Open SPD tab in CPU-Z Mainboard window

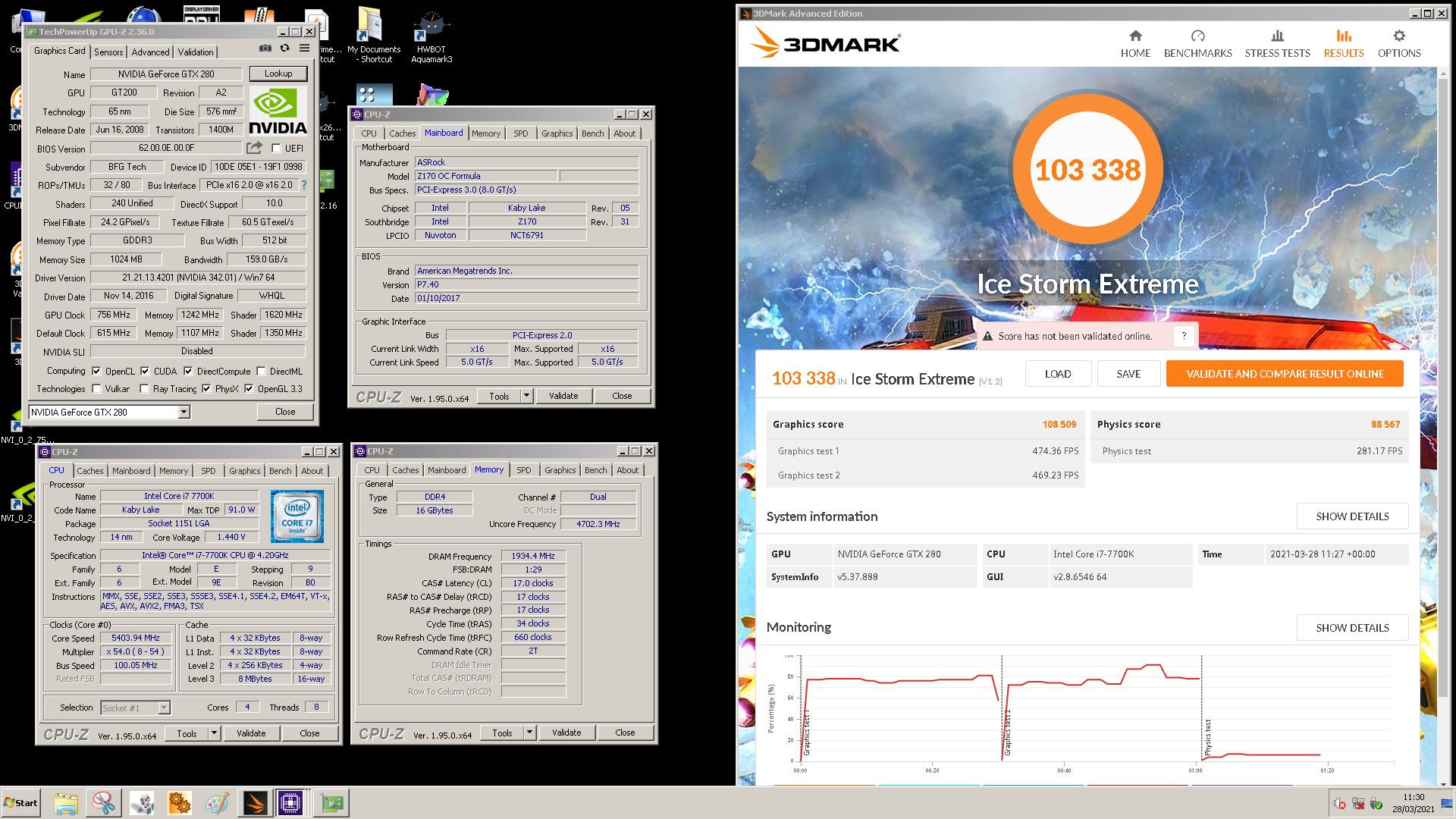[520, 133]
